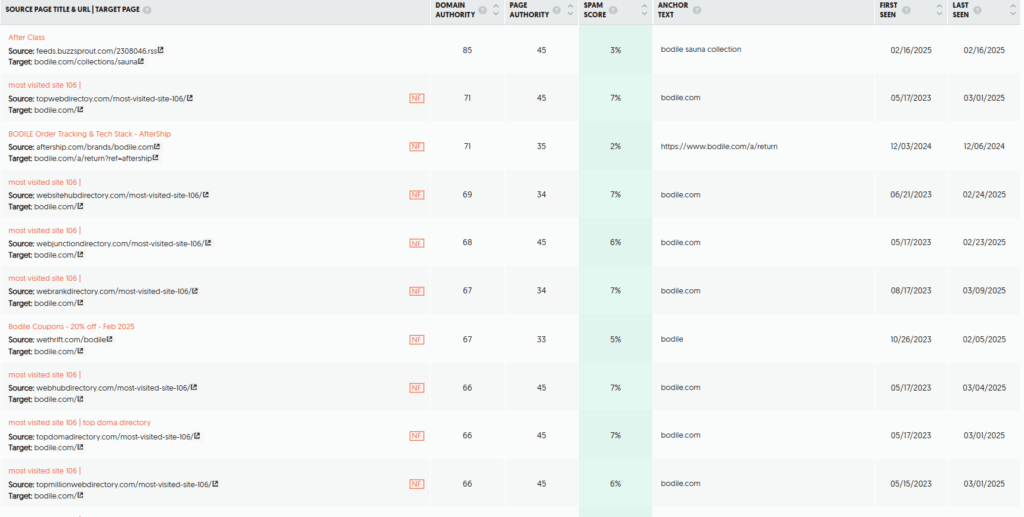Open external link icon for wethrift.com/bodile source

click(x=110, y=339)
